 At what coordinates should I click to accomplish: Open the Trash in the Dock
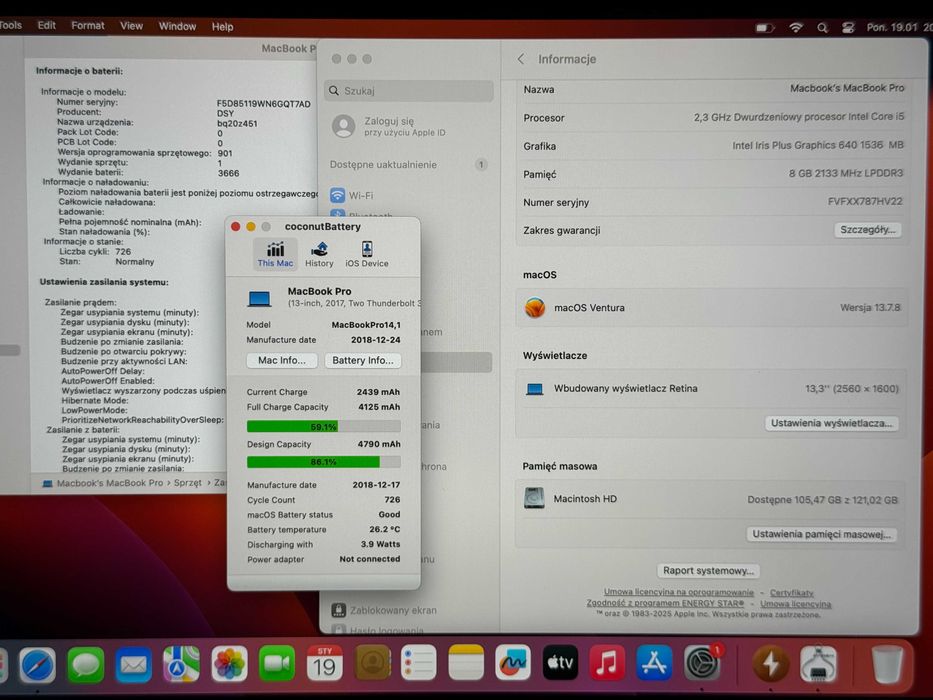pos(887,664)
